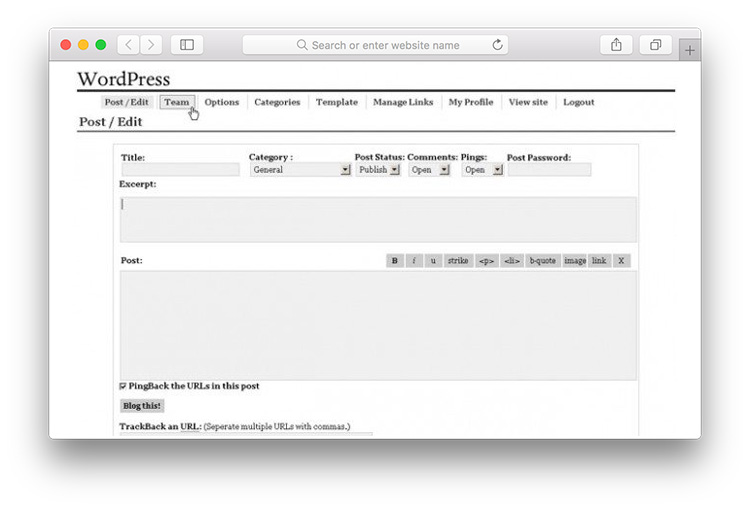Click the green fullscreen window button
This screenshot has height=509, width=750.
[101, 45]
